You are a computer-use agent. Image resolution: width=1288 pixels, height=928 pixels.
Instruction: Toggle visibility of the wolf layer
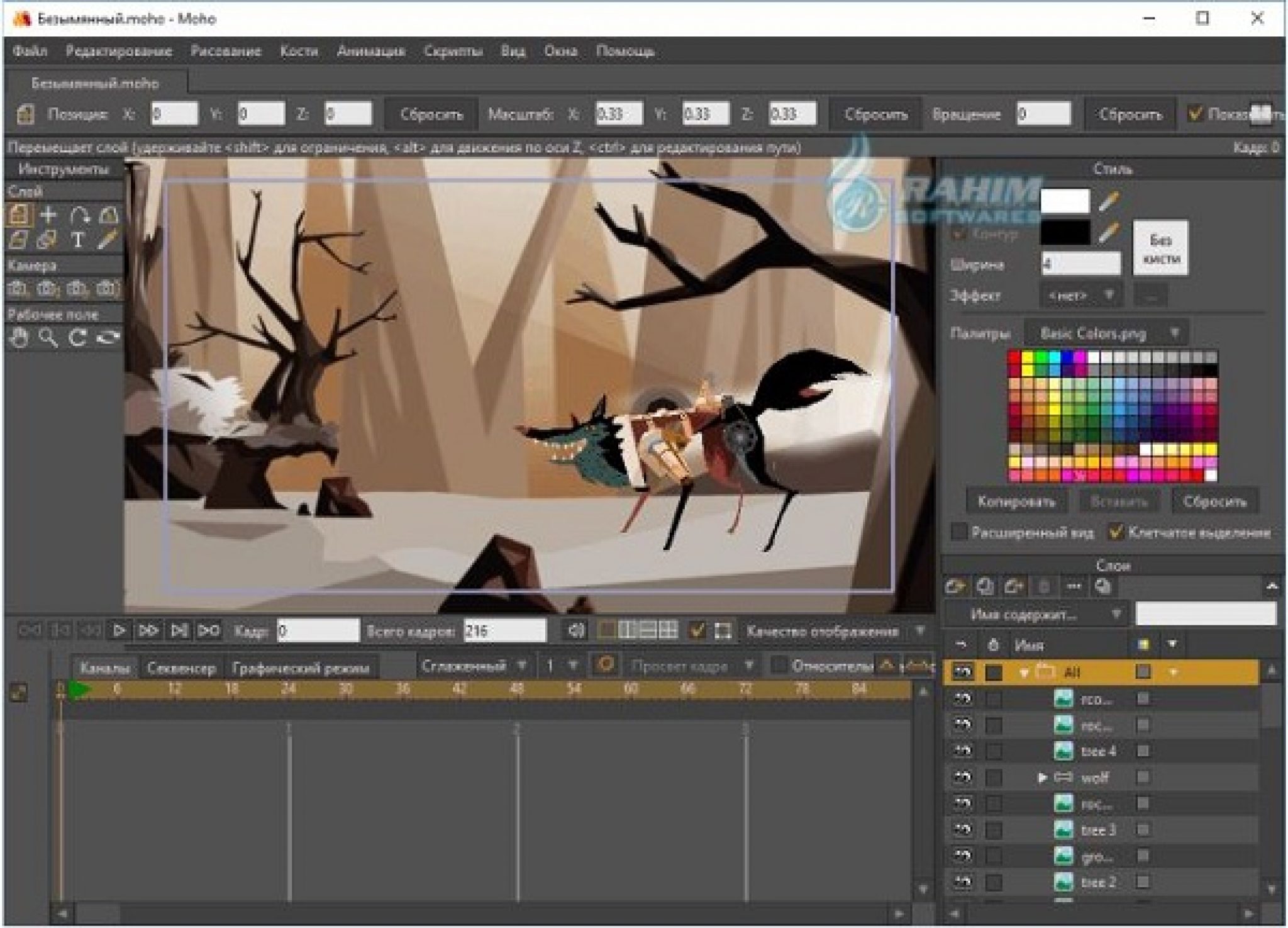(x=962, y=778)
